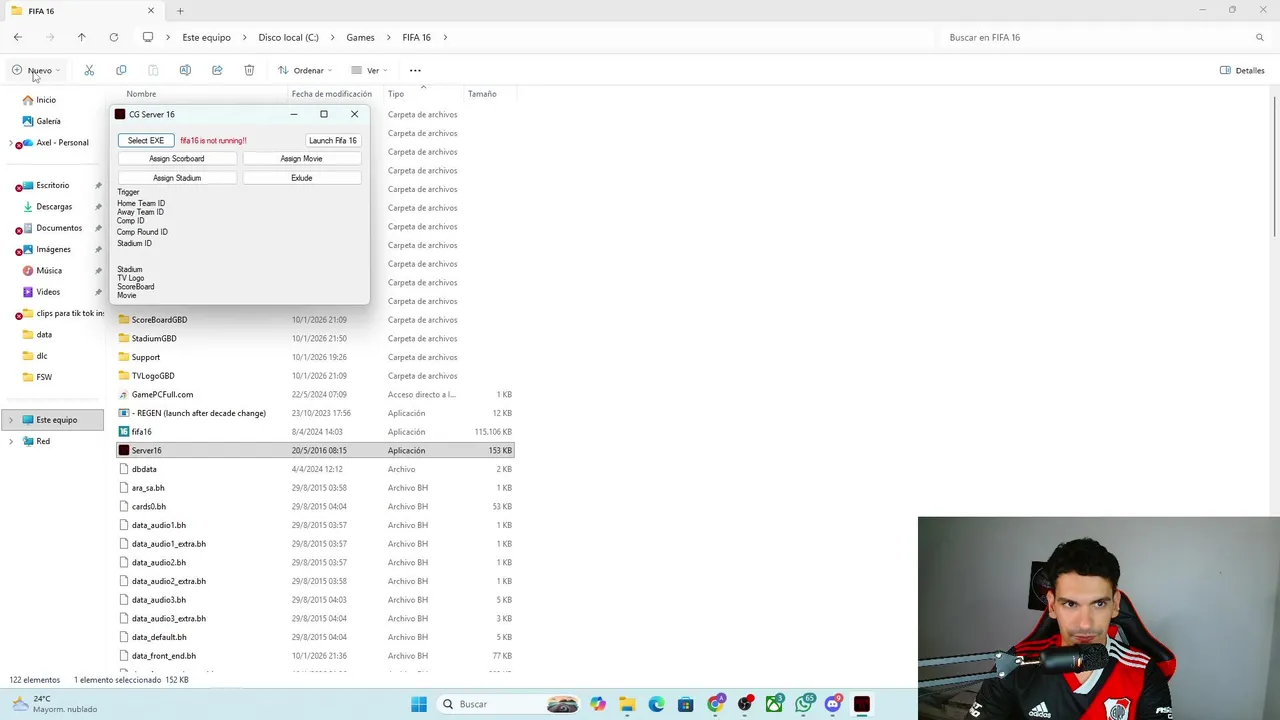The height and width of the screenshot is (720, 1280).
Task: Click the taskbar Buscar search box
Action: coord(510,704)
